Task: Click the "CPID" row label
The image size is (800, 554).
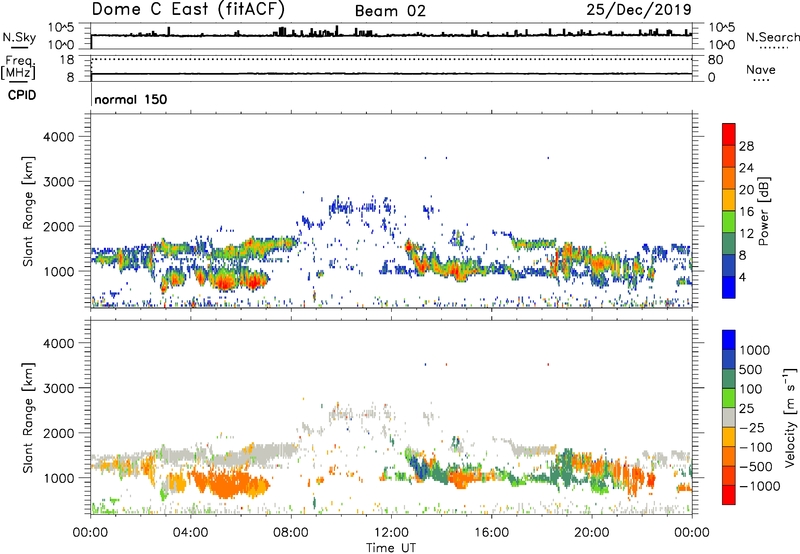Action: [x=22, y=95]
